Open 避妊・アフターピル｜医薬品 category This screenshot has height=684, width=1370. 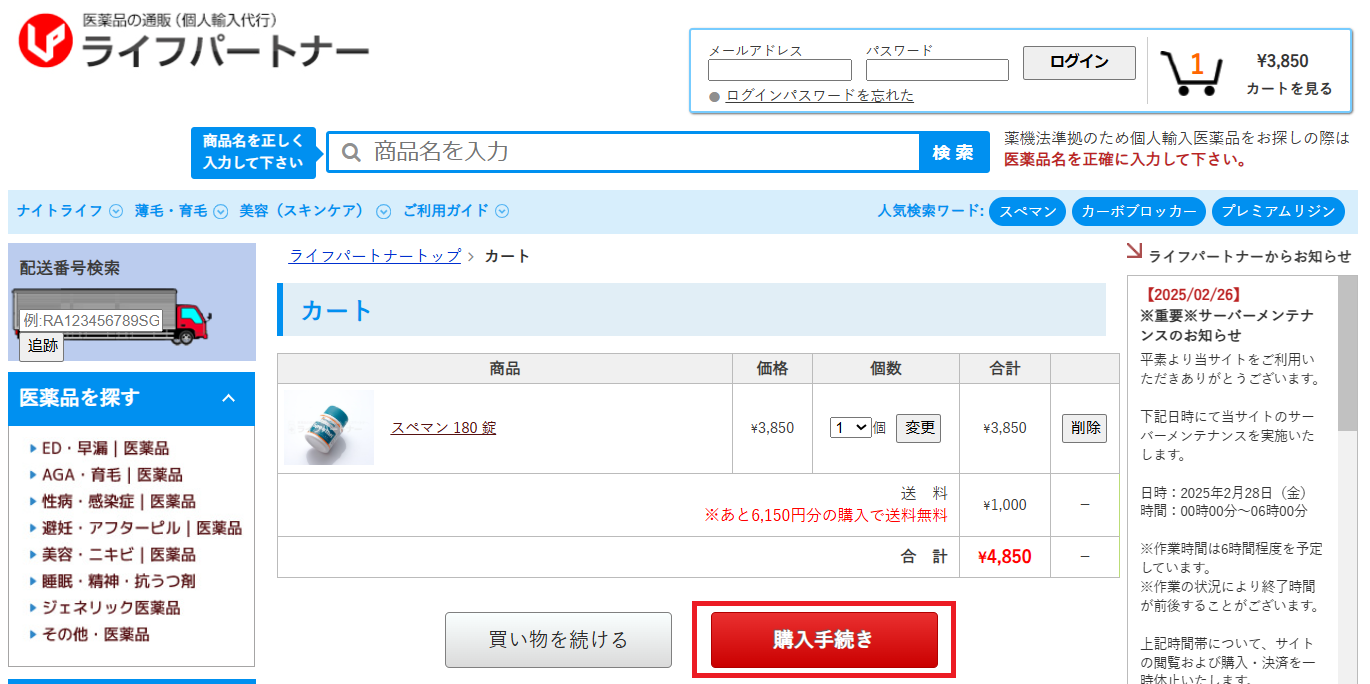pyautogui.click(x=141, y=528)
